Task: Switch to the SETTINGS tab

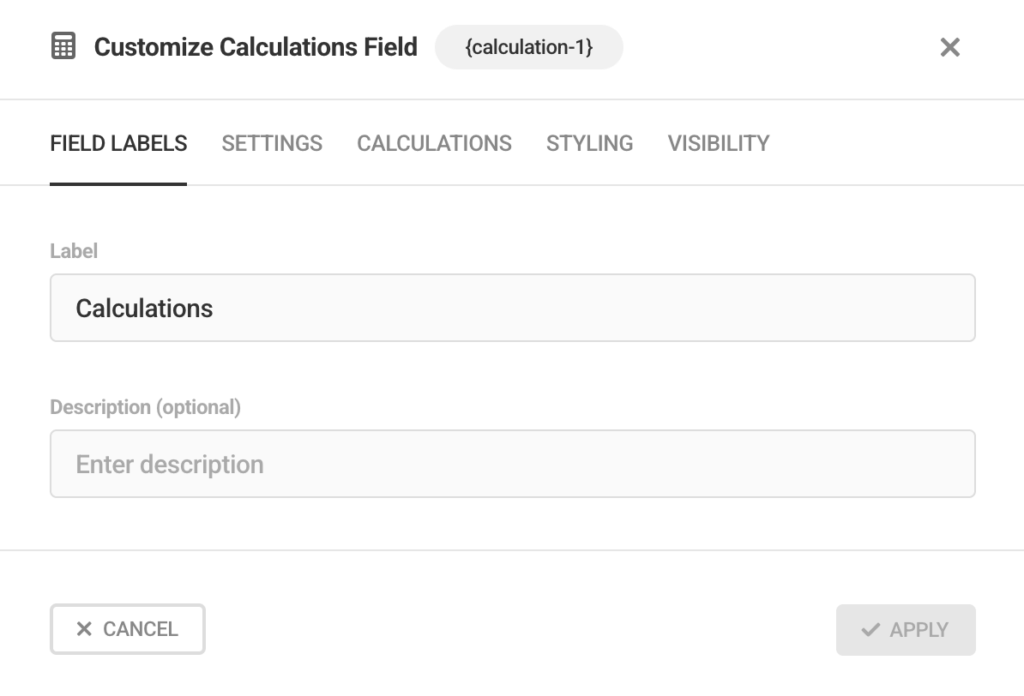Action: [271, 143]
